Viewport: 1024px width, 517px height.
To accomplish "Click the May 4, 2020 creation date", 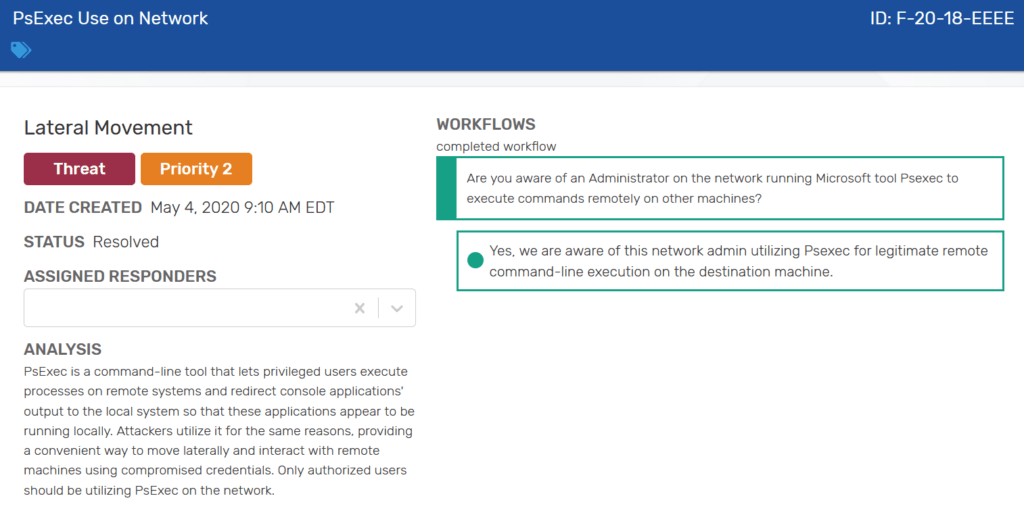I will [242, 208].
